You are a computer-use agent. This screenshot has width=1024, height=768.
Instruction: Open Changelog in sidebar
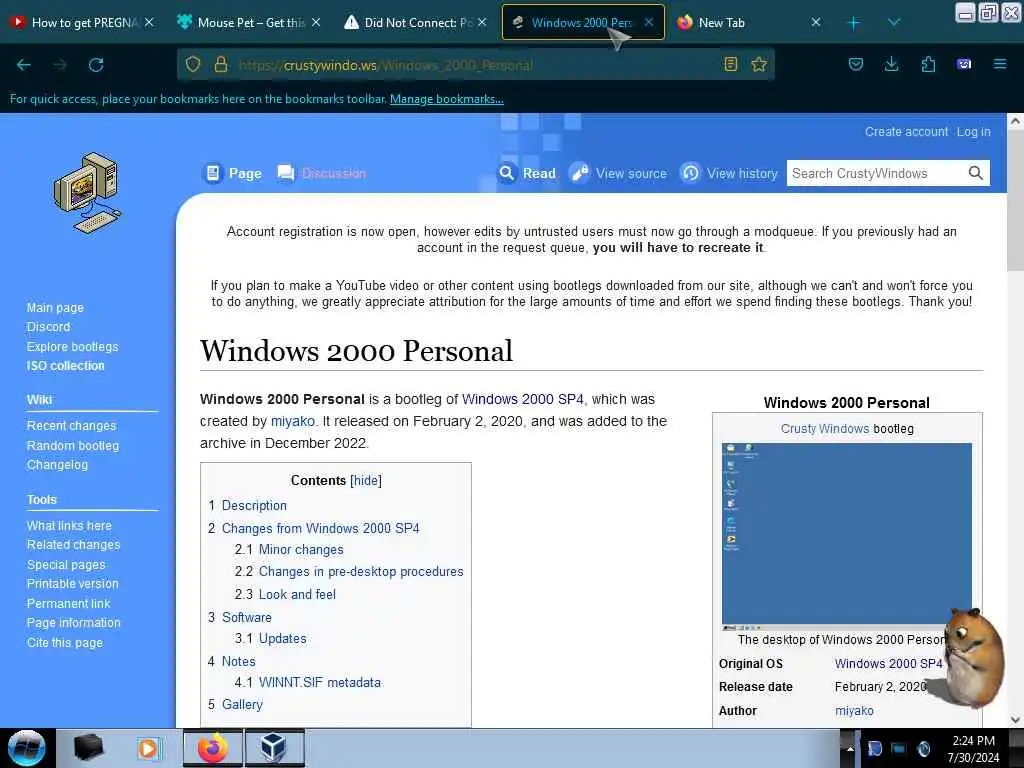pyautogui.click(x=57, y=465)
